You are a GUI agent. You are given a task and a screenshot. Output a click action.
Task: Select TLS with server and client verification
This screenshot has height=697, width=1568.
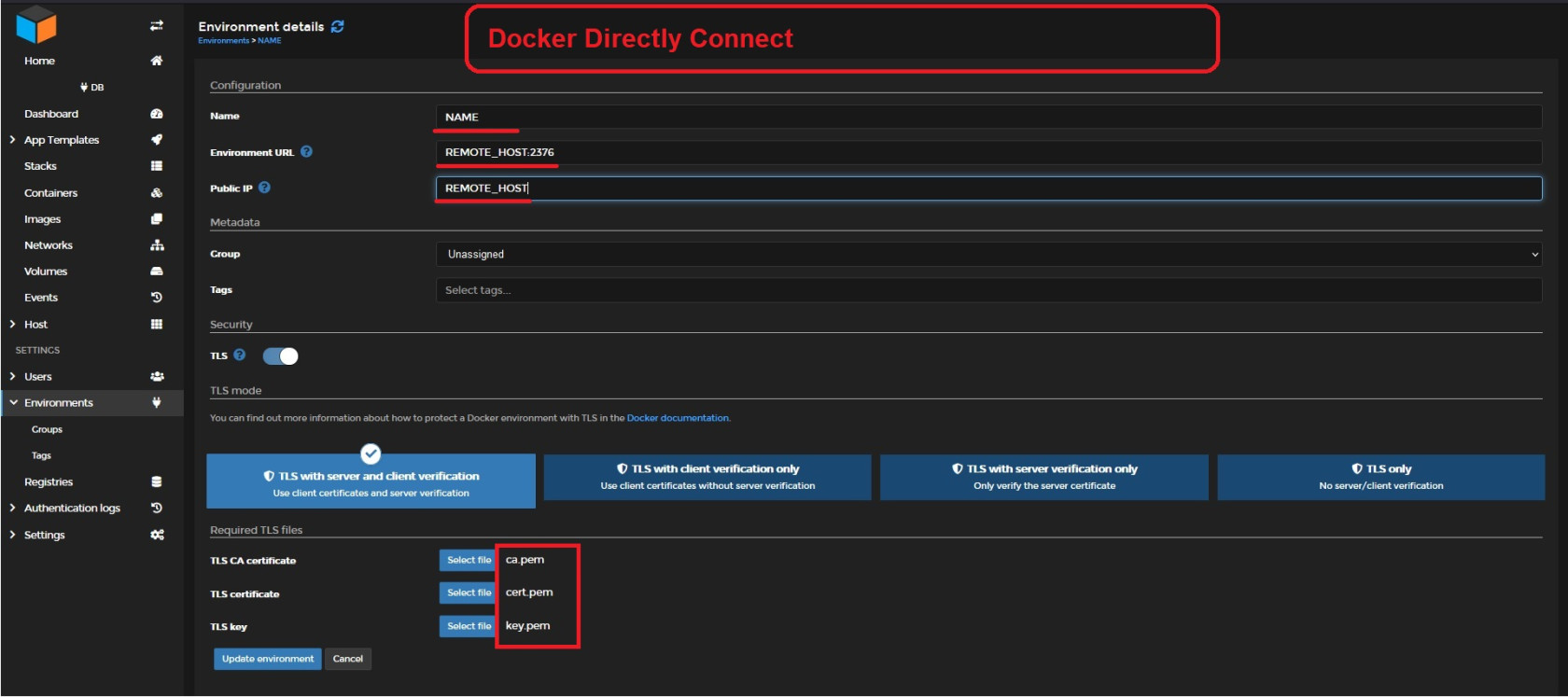point(371,481)
